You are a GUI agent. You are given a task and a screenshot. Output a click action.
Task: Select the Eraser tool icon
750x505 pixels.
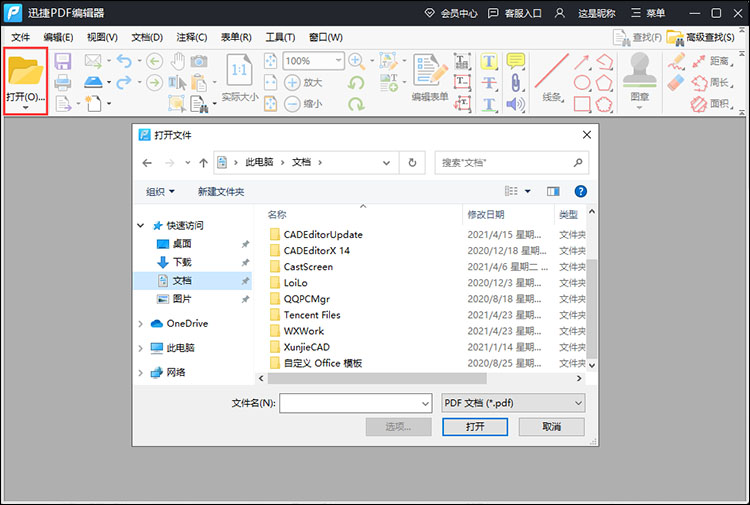676,82
